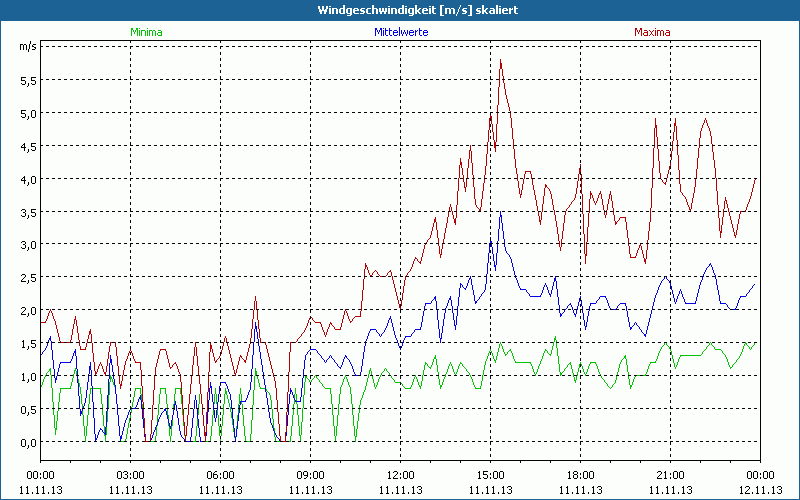800x500 pixels.
Task: Click the '15:00' time axis label
Action: pyautogui.click(x=491, y=476)
